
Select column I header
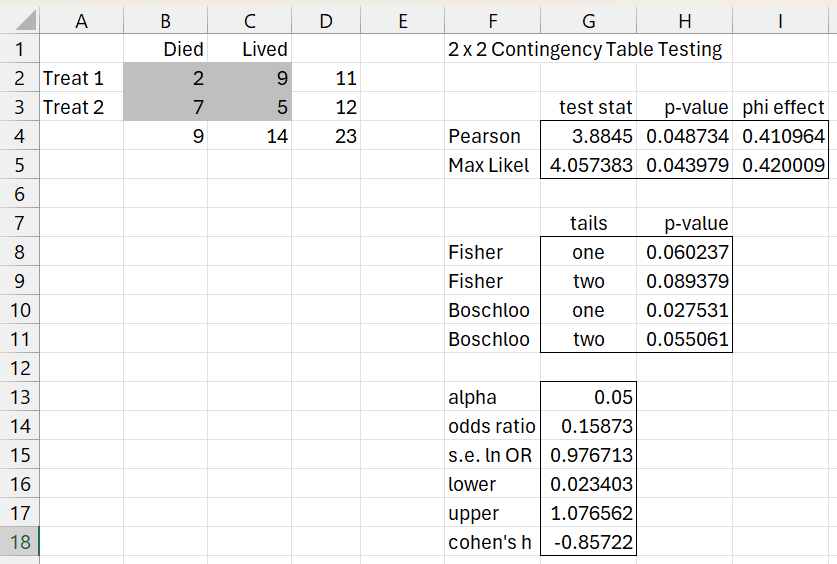tap(780, 19)
